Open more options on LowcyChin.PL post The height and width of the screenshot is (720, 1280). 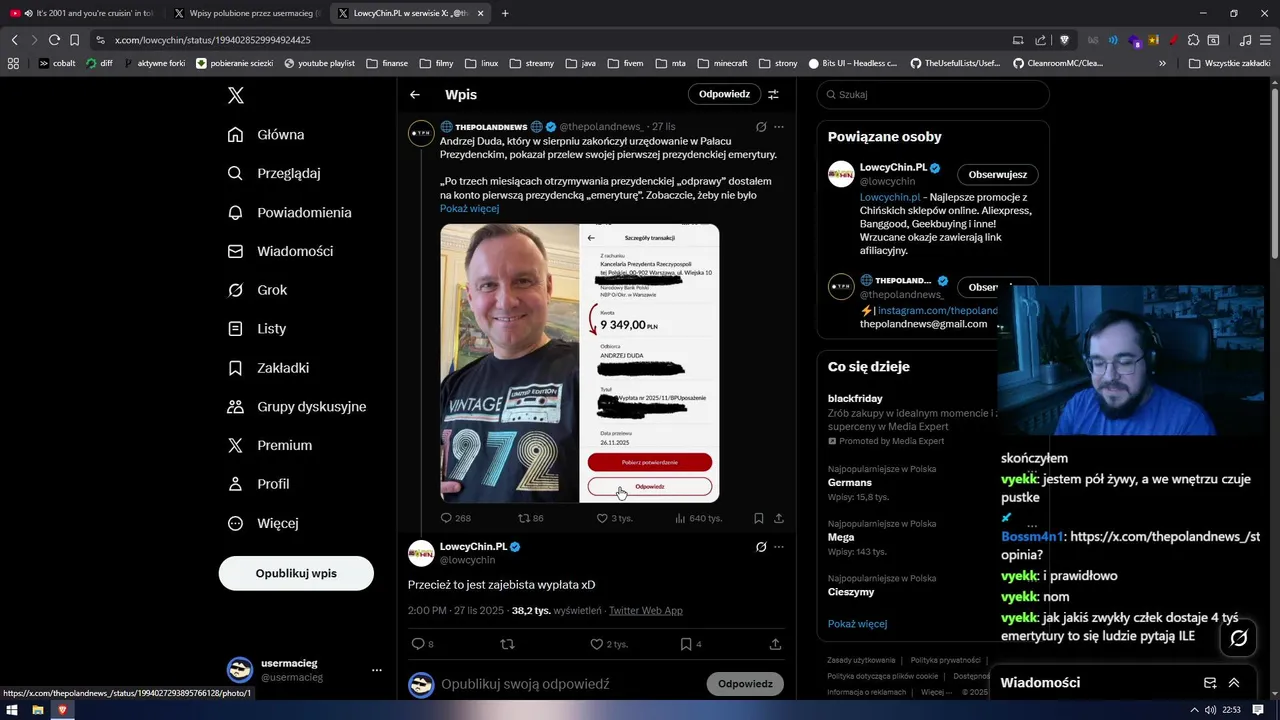(779, 547)
